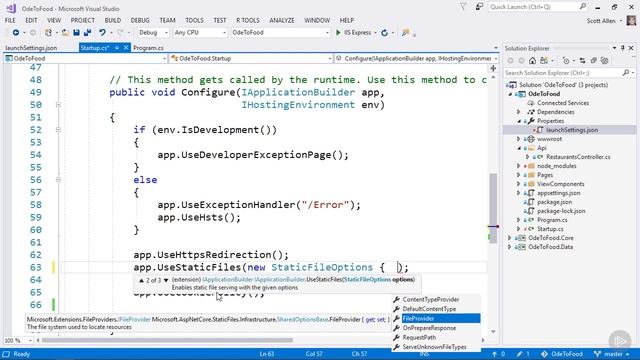Click the notifications flag icon in the title bar
The image size is (640, 360).
(463, 6)
